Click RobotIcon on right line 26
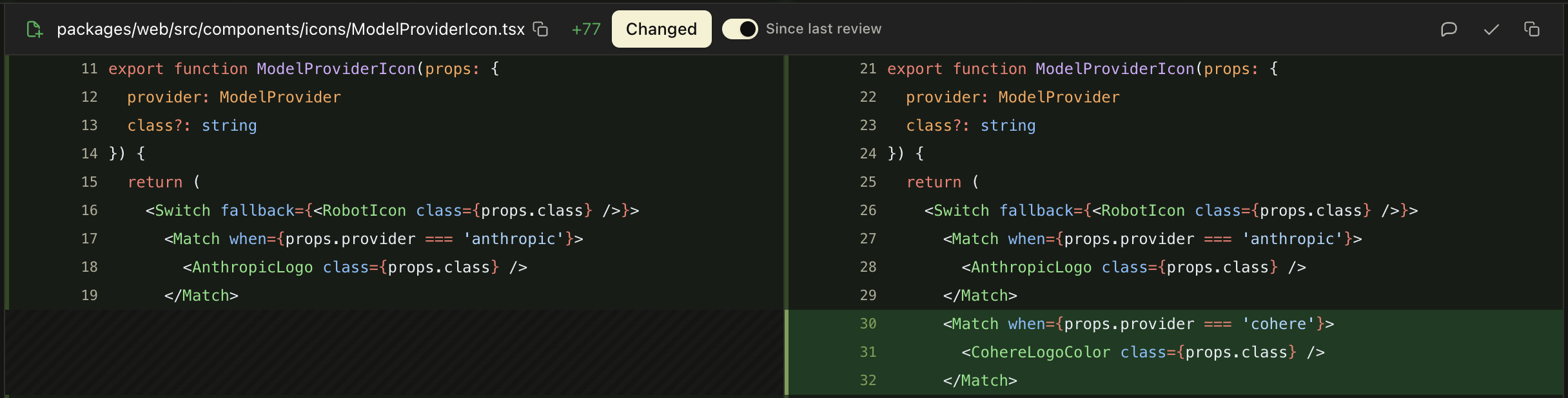Viewport: 1568px width, 398px height. (1143, 211)
